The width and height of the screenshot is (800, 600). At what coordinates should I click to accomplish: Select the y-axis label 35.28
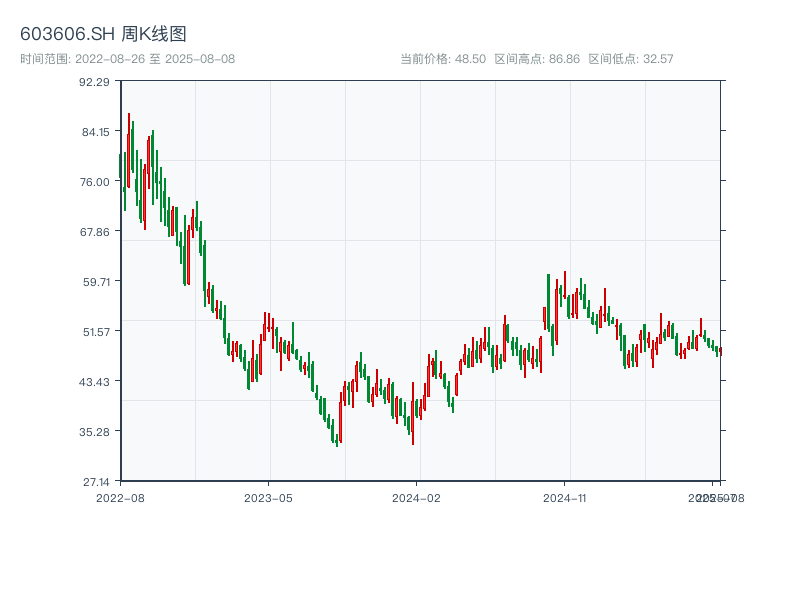[x=94, y=432]
